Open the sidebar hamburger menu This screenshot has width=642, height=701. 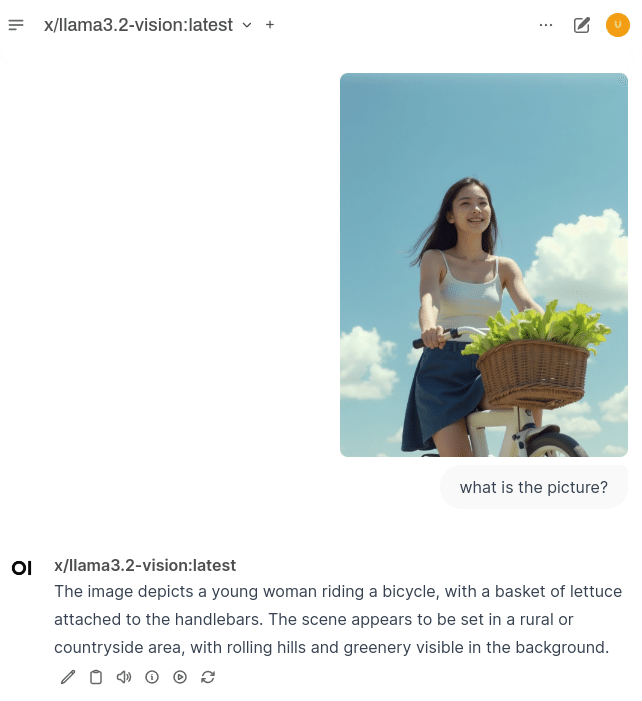click(16, 25)
